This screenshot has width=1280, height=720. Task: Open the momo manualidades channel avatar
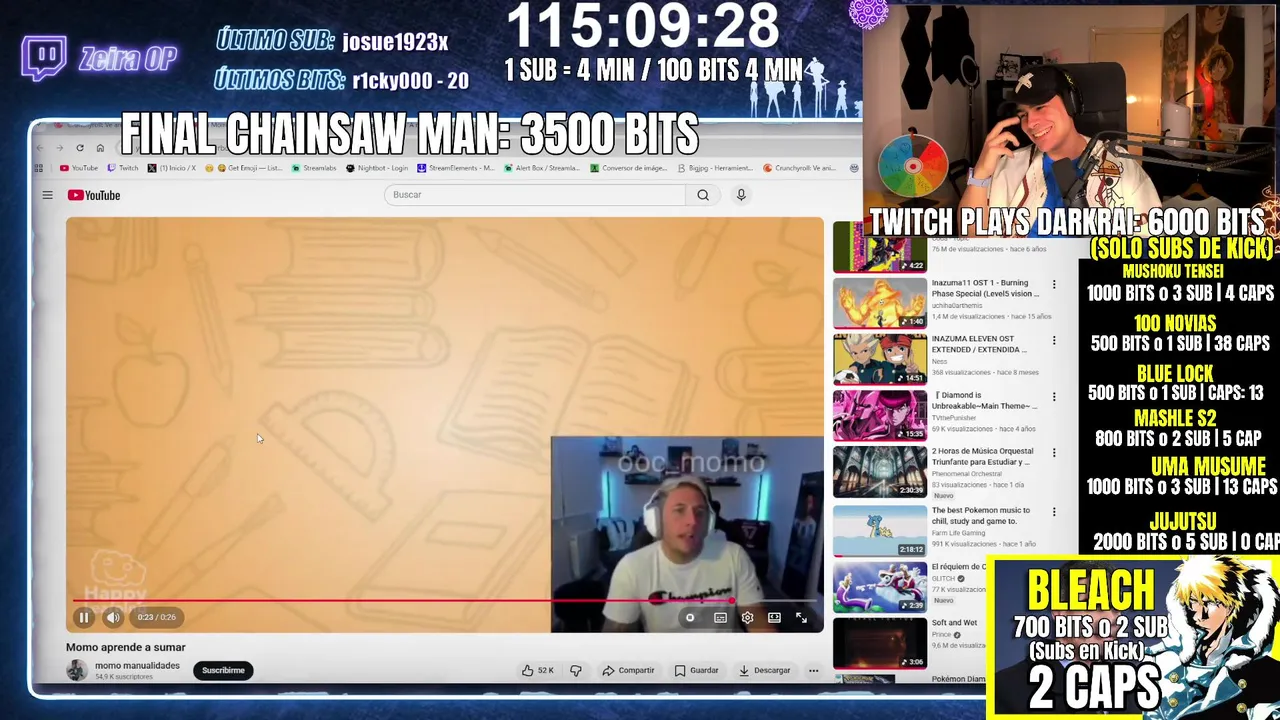[77, 670]
